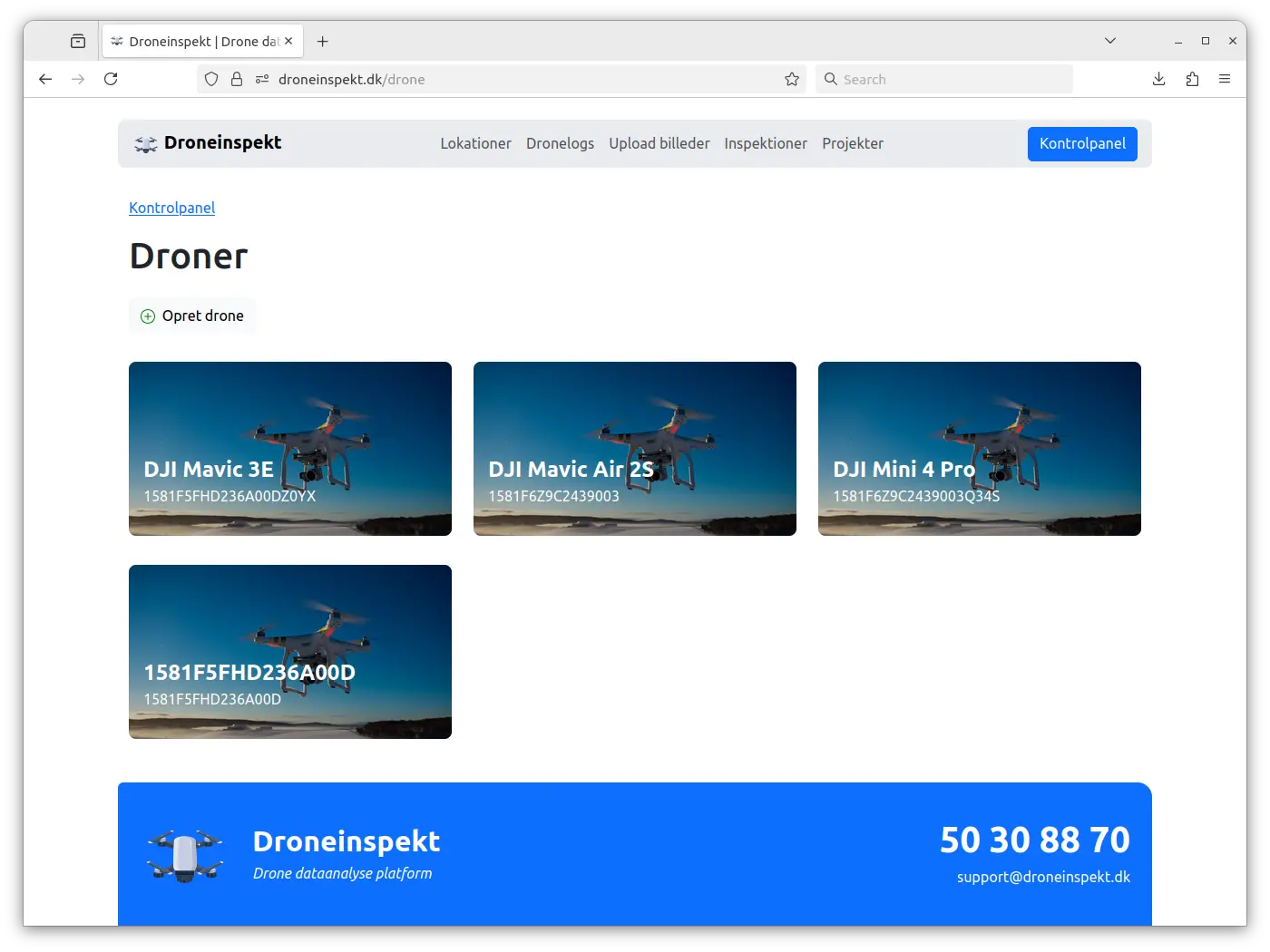Click the white drone logo in footer
Screen dimensions: 1270x952
(x=185, y=856)
